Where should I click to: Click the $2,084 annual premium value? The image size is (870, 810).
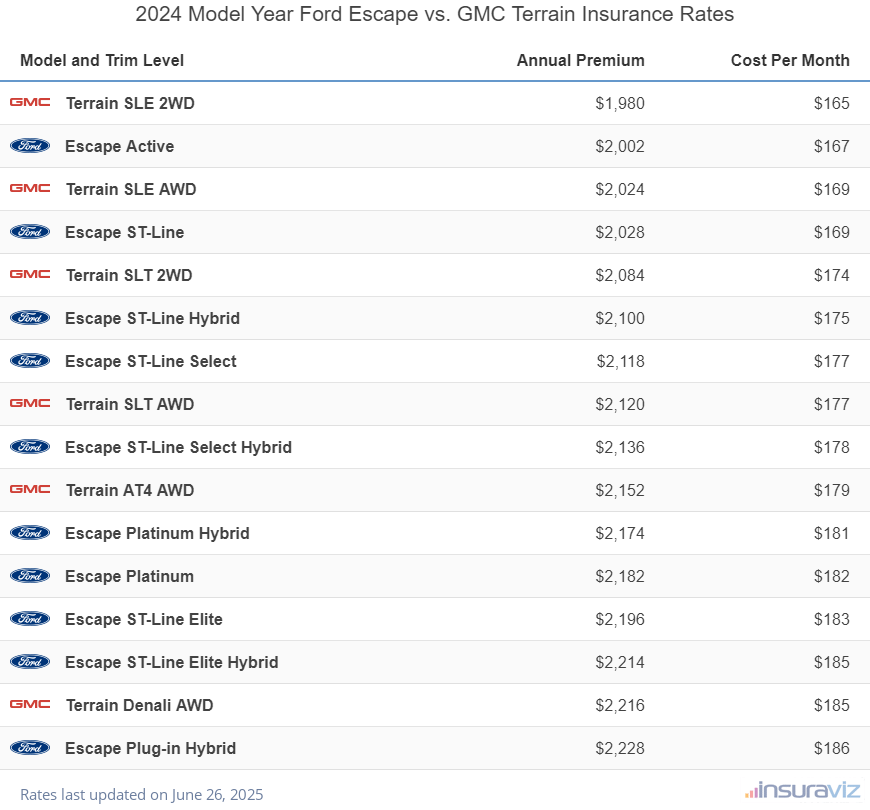coord(620,275)
